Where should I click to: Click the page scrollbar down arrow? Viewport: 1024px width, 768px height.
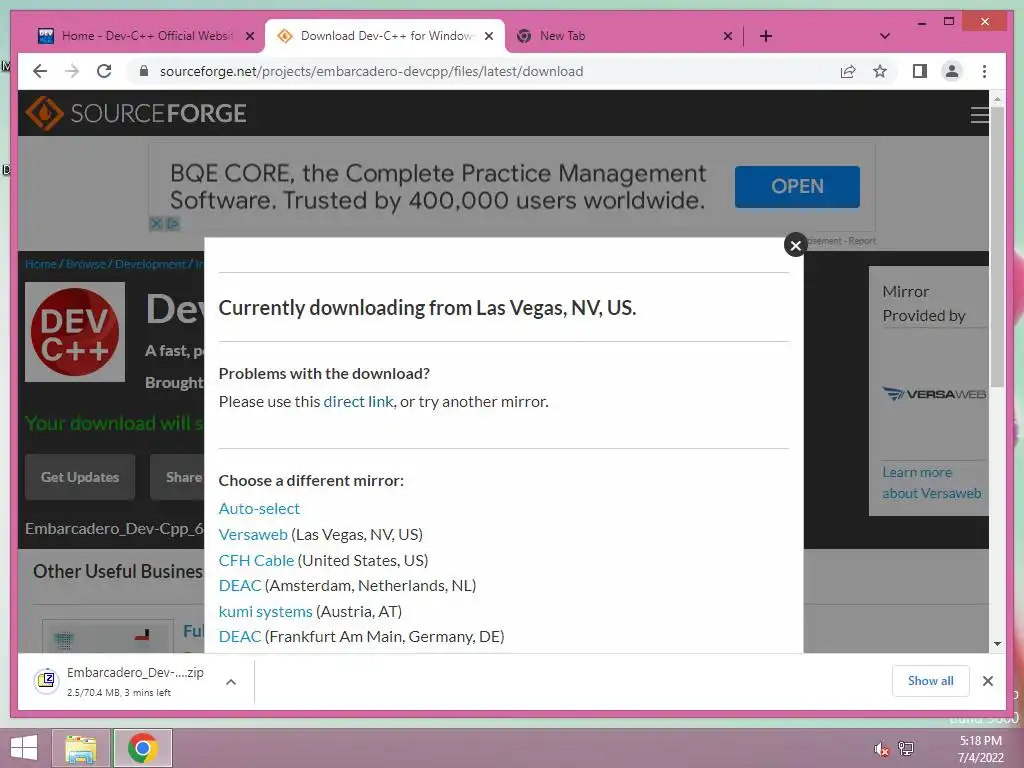click(x=997, y=644)
